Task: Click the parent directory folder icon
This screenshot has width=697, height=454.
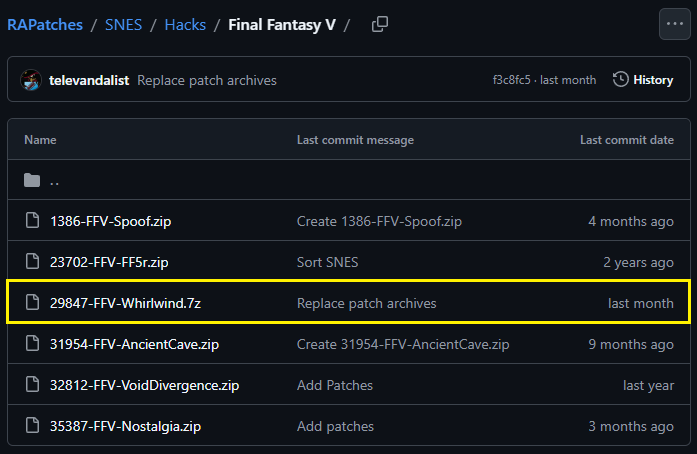Action: click(x=32, y=181)
